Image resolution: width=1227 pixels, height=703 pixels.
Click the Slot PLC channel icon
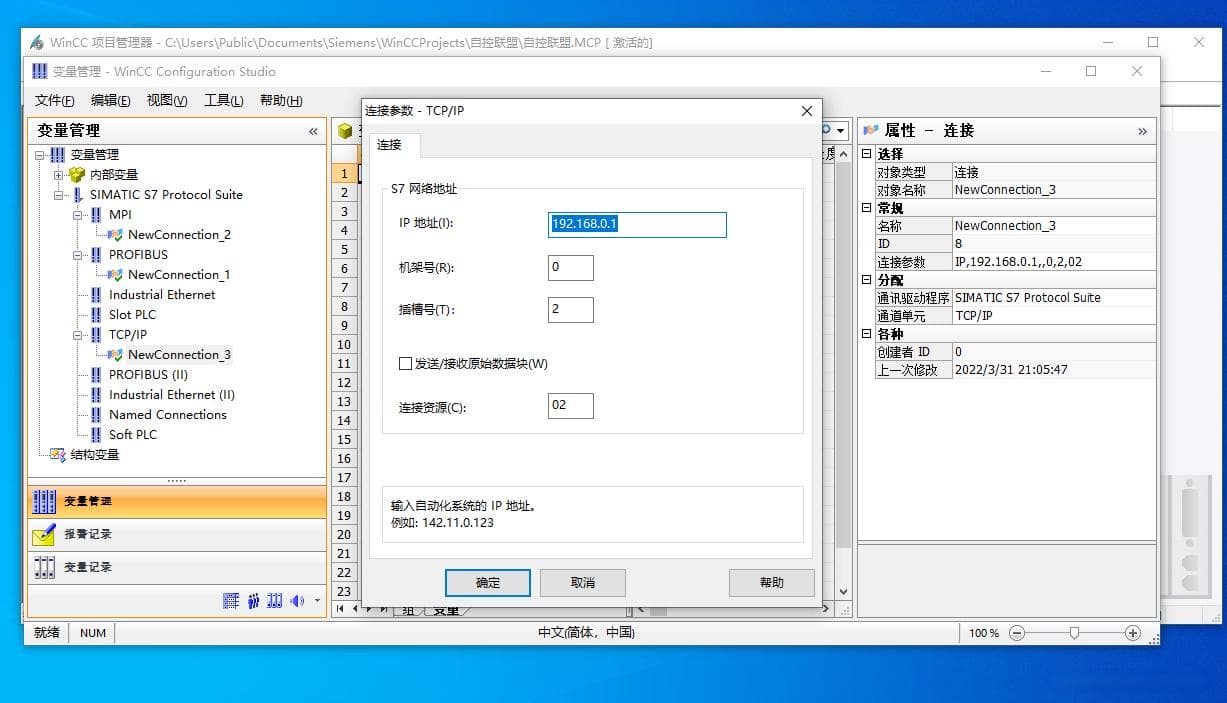click(x=96, y=314)
